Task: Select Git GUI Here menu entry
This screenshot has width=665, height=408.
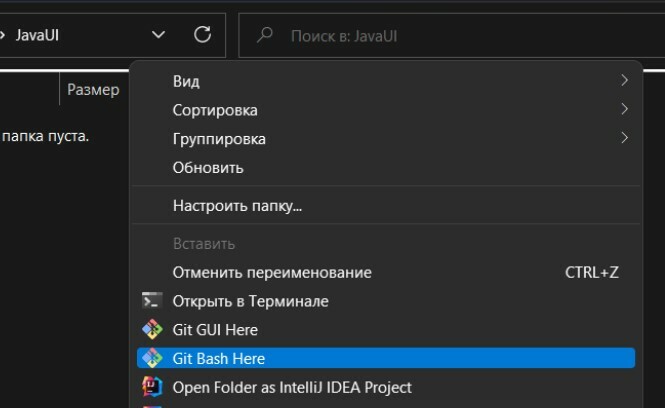Action: (386, 330)
